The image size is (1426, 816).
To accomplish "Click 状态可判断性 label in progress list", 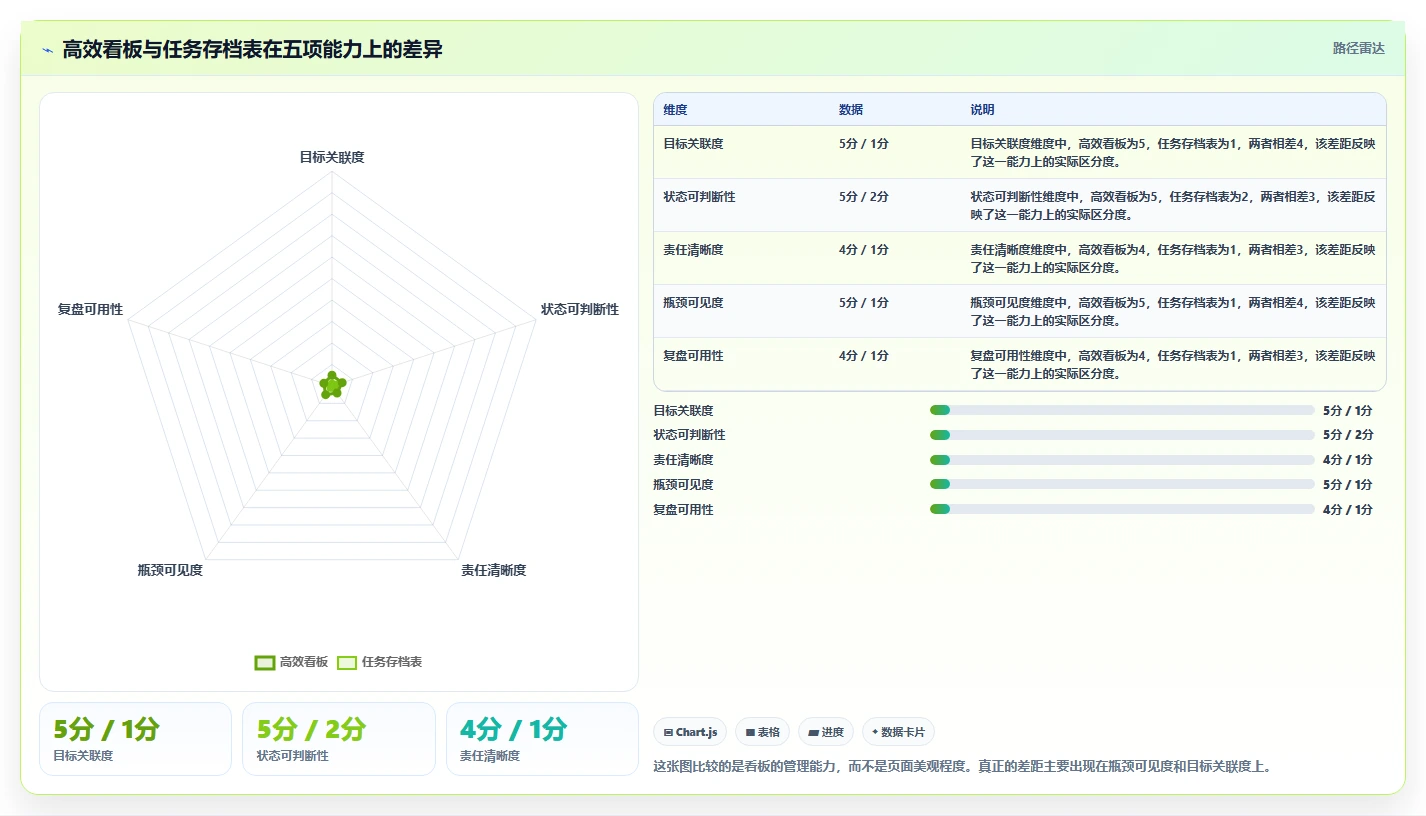I will tap(689, 435).
